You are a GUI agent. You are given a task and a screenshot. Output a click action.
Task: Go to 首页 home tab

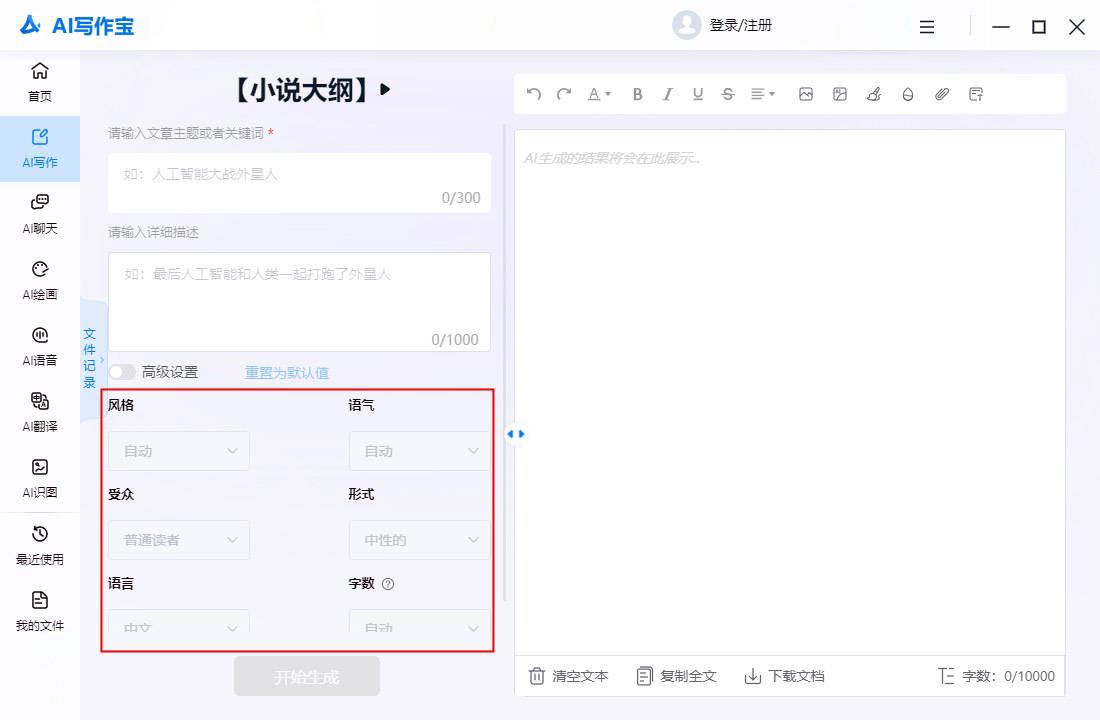coord(39,82)
